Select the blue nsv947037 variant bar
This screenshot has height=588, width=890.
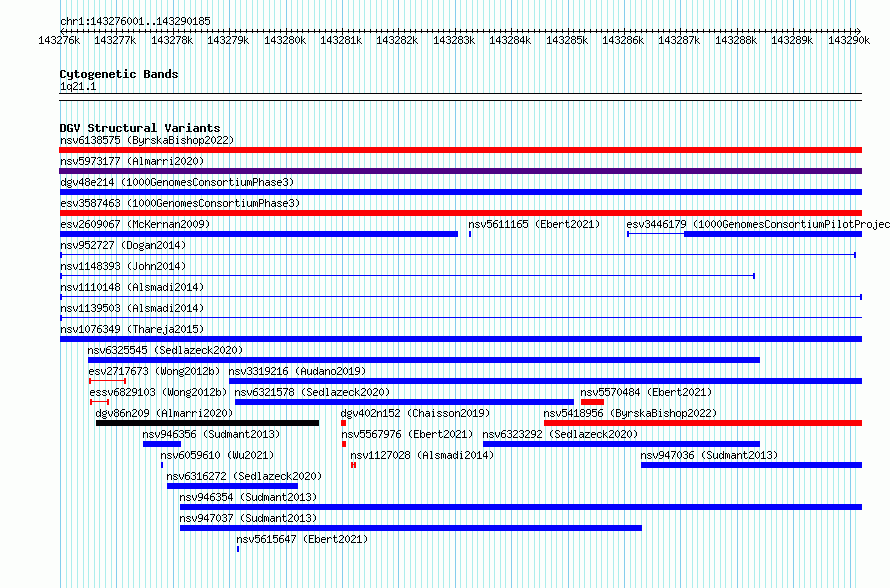click(411, 528)
